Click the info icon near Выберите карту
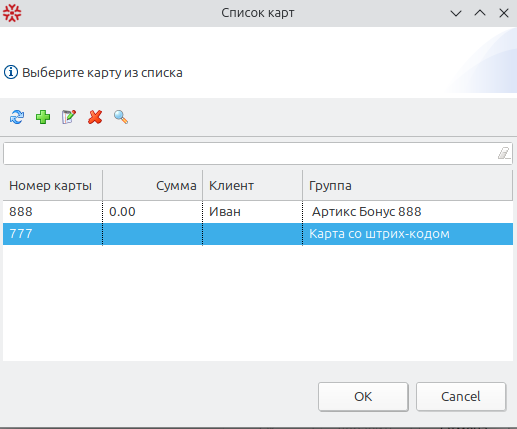 pos(11,72)
